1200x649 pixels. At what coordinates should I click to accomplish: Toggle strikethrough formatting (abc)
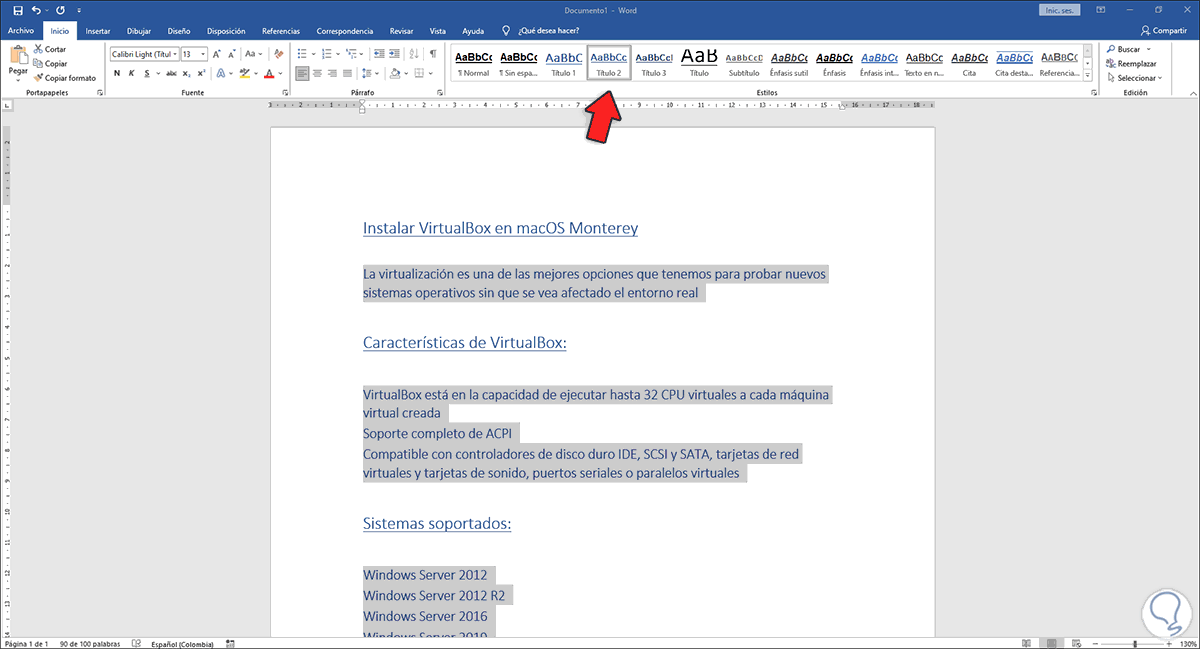[171, 73]
